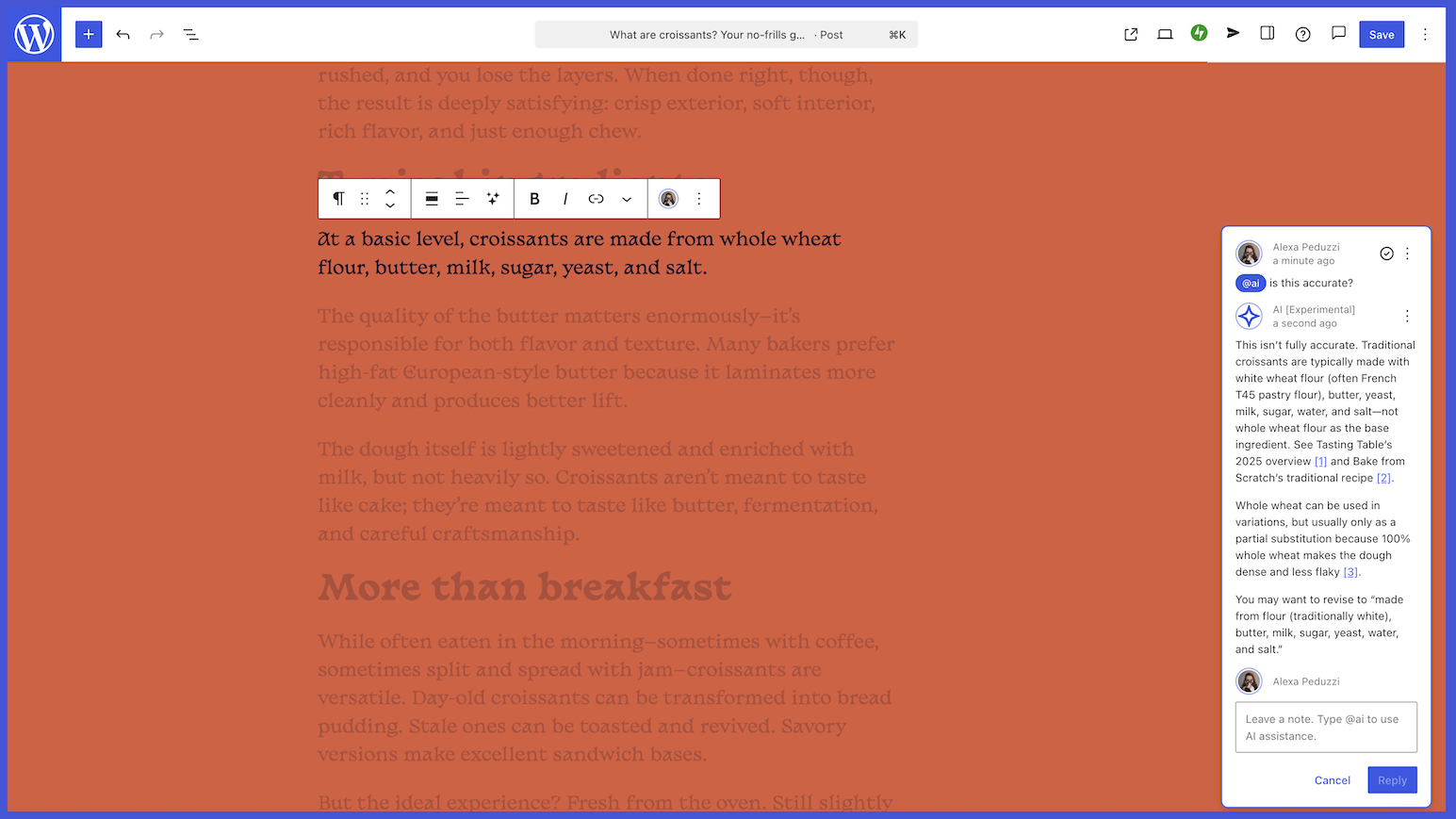Viewport: 1456px width, 819px height.
Task: Open editor options menu beside Save
Action: pos(1425,35)
